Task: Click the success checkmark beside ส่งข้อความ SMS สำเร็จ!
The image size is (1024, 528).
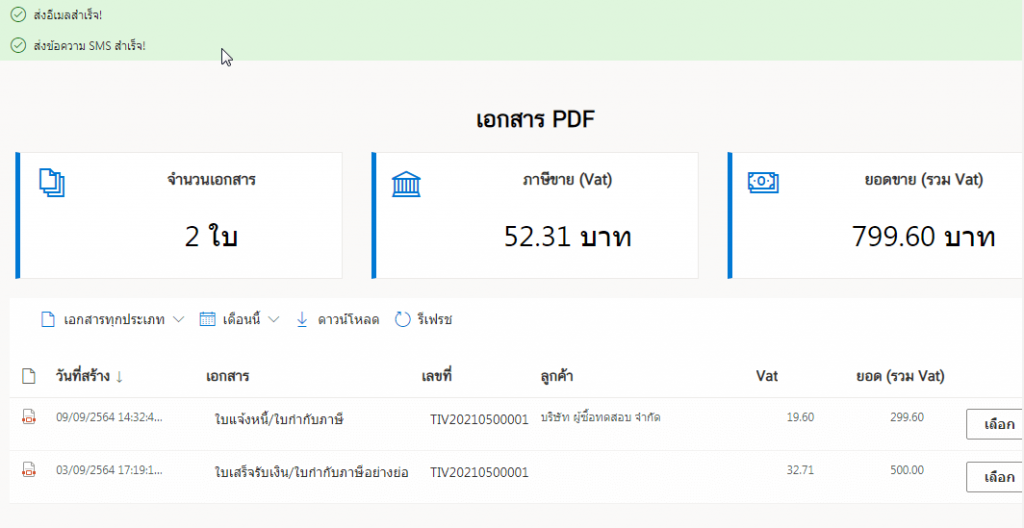Action: (x=18, y=45)
